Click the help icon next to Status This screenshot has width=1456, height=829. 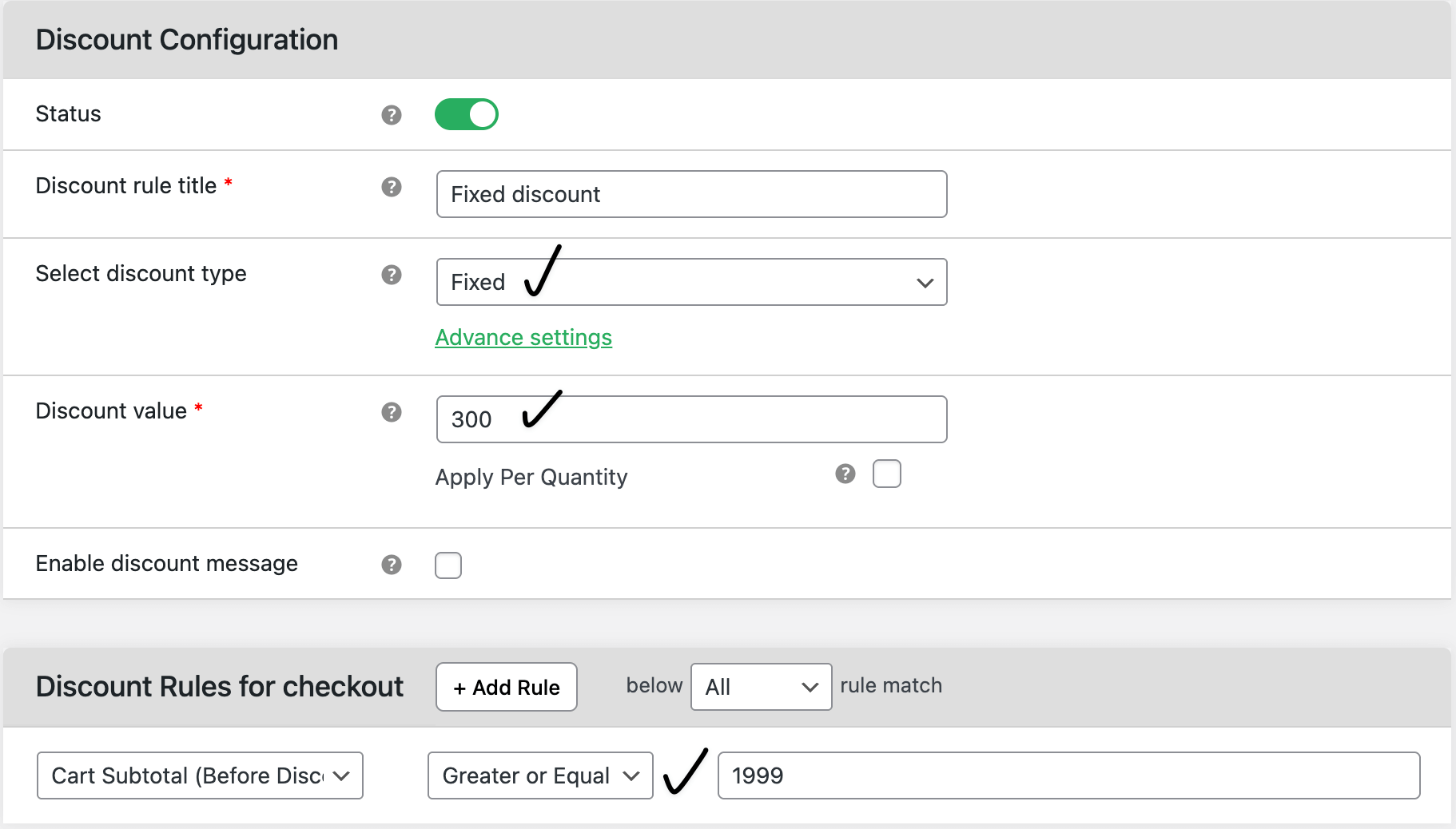click(x=391, y=115)
